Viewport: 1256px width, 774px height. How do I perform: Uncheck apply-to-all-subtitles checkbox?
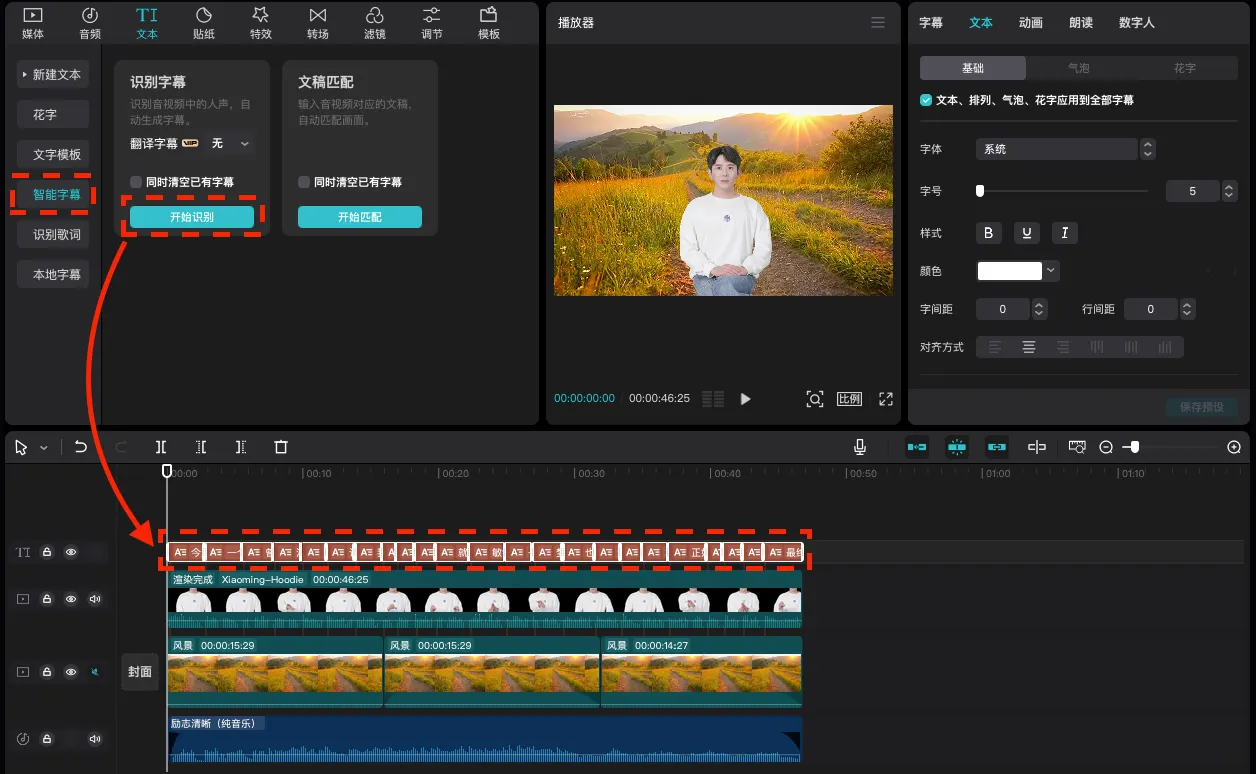tap(926, 100)
